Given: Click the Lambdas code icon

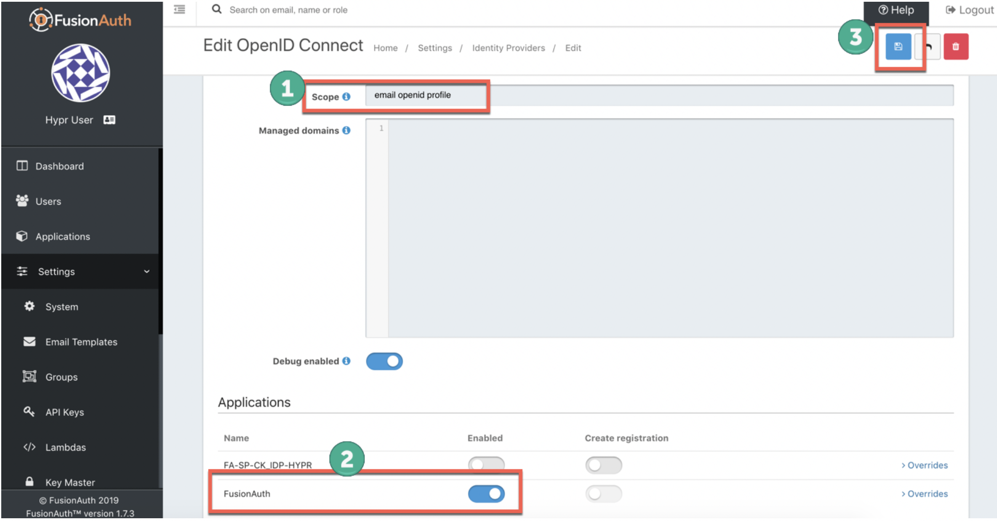Looking at the screenshot, I should 29,447.
